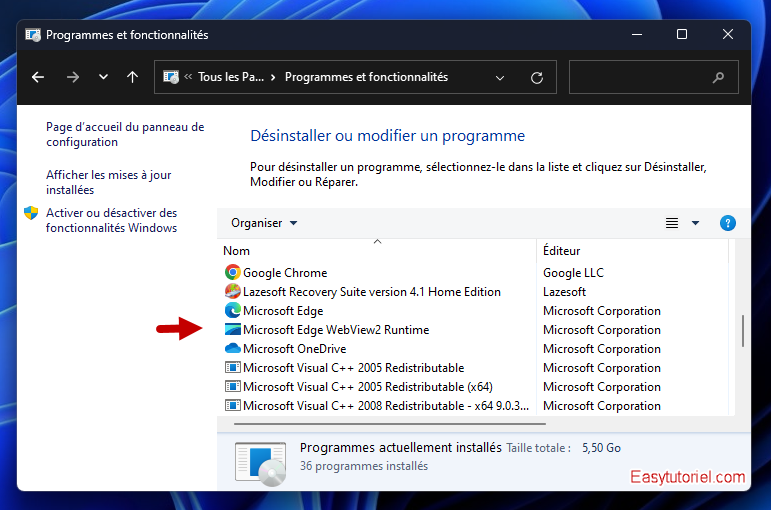Refresh the Programmes et fonctionnalités view
Screen dimensions: 771x510
coord(537,78)
